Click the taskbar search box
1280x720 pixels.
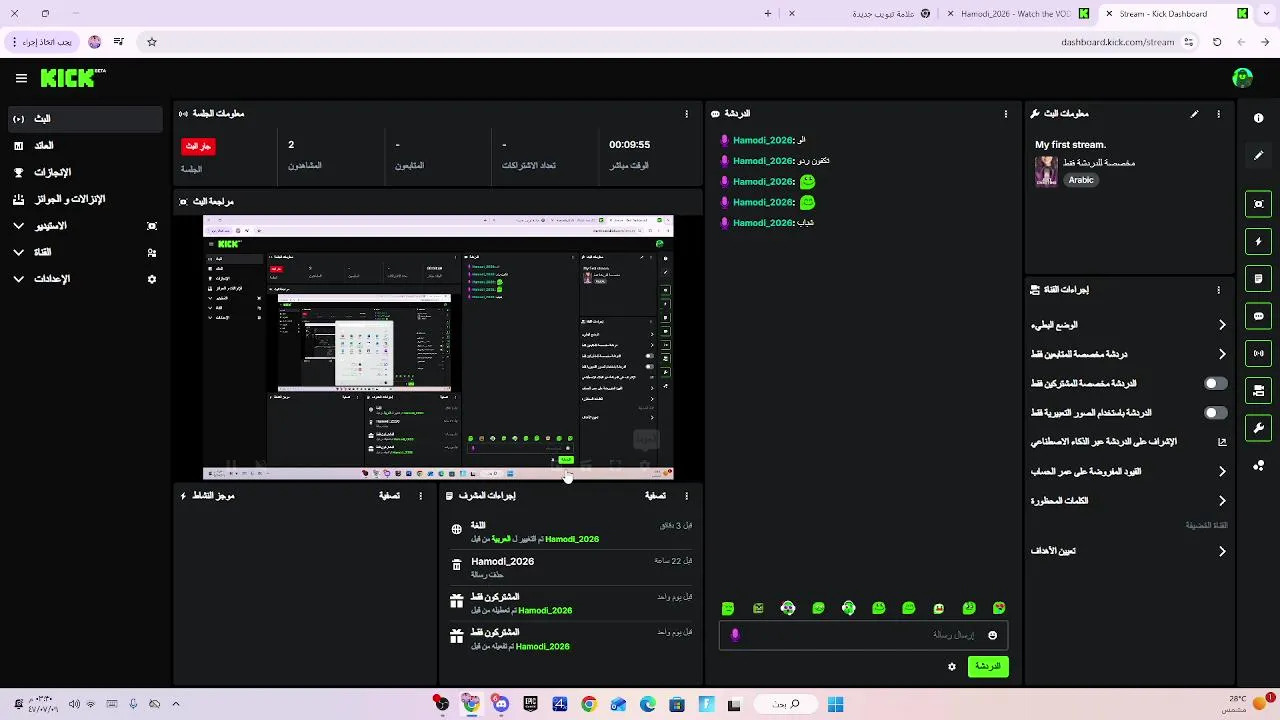coord(786,704)
